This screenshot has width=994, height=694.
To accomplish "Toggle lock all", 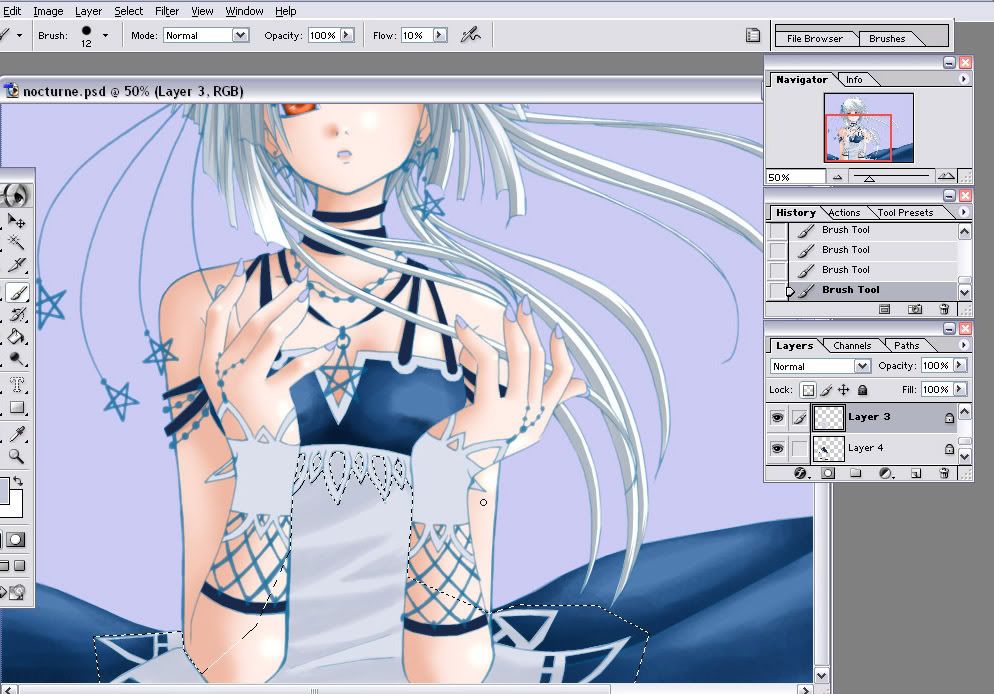I will (862, 390).
